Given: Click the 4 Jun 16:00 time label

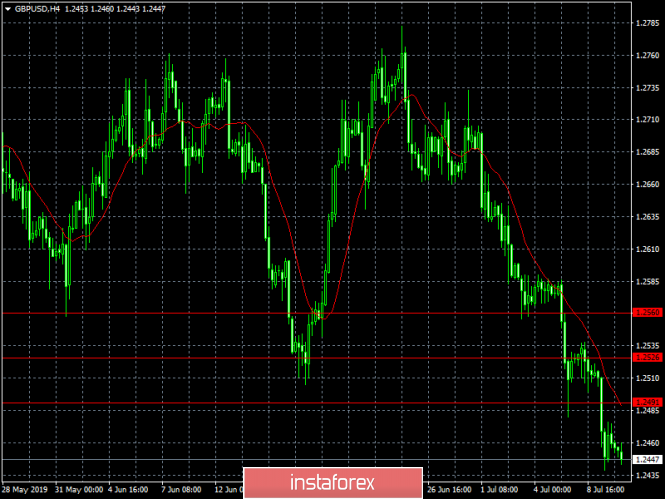Looking at the screenshot, I should click(x=128, y=490).
